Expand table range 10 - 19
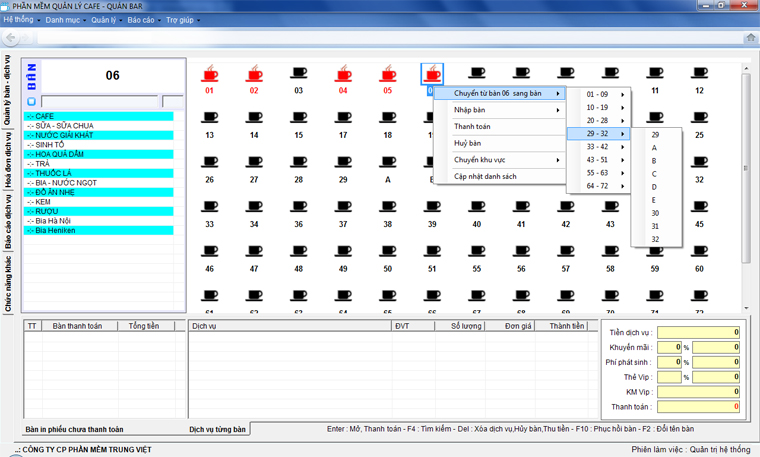 (x=599, y=108)
